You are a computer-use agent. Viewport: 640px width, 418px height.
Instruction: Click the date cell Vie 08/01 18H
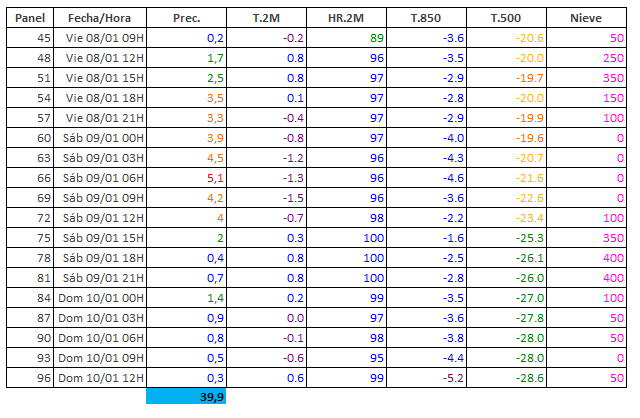tap(100, 98)
